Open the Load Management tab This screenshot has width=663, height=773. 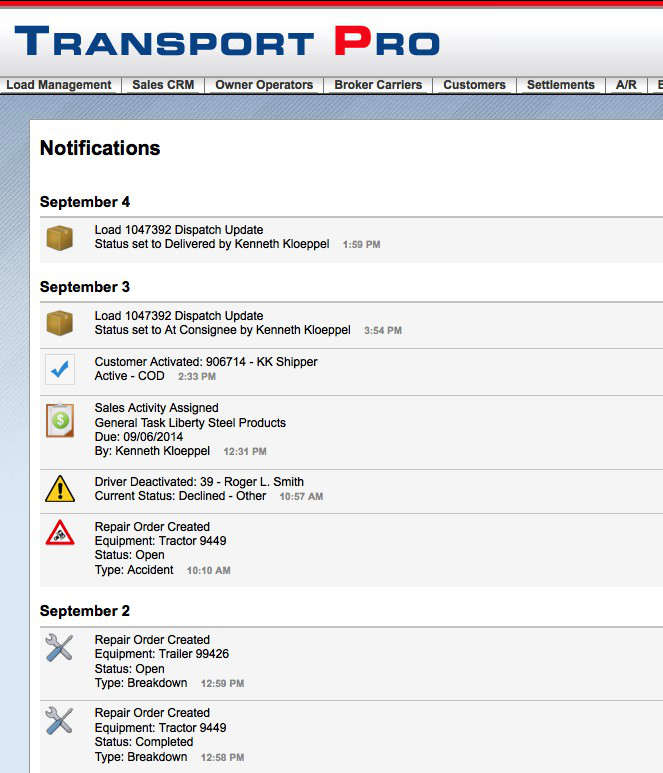tap(59, 85)
